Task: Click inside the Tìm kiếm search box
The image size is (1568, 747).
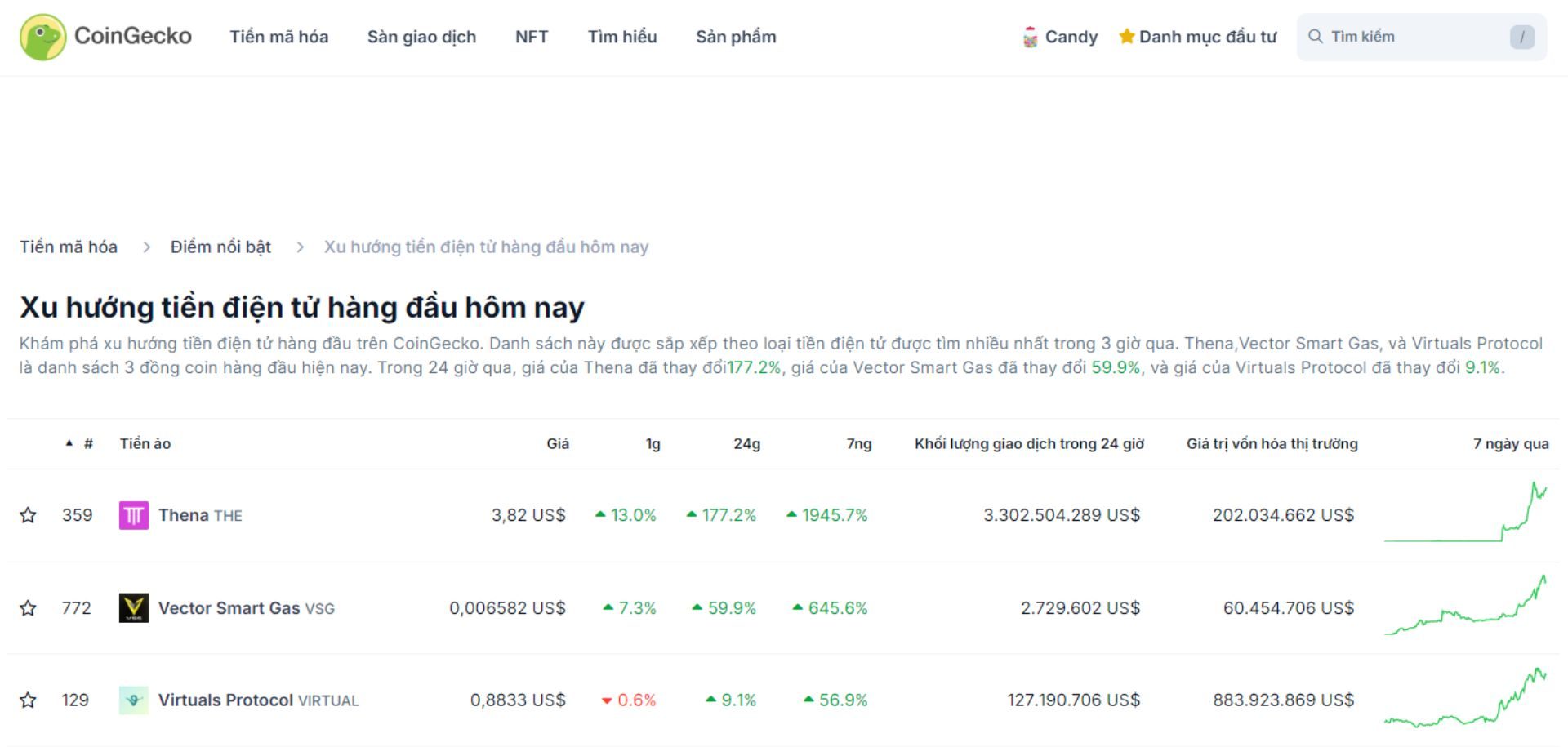Action: [x=1405, y=36]
